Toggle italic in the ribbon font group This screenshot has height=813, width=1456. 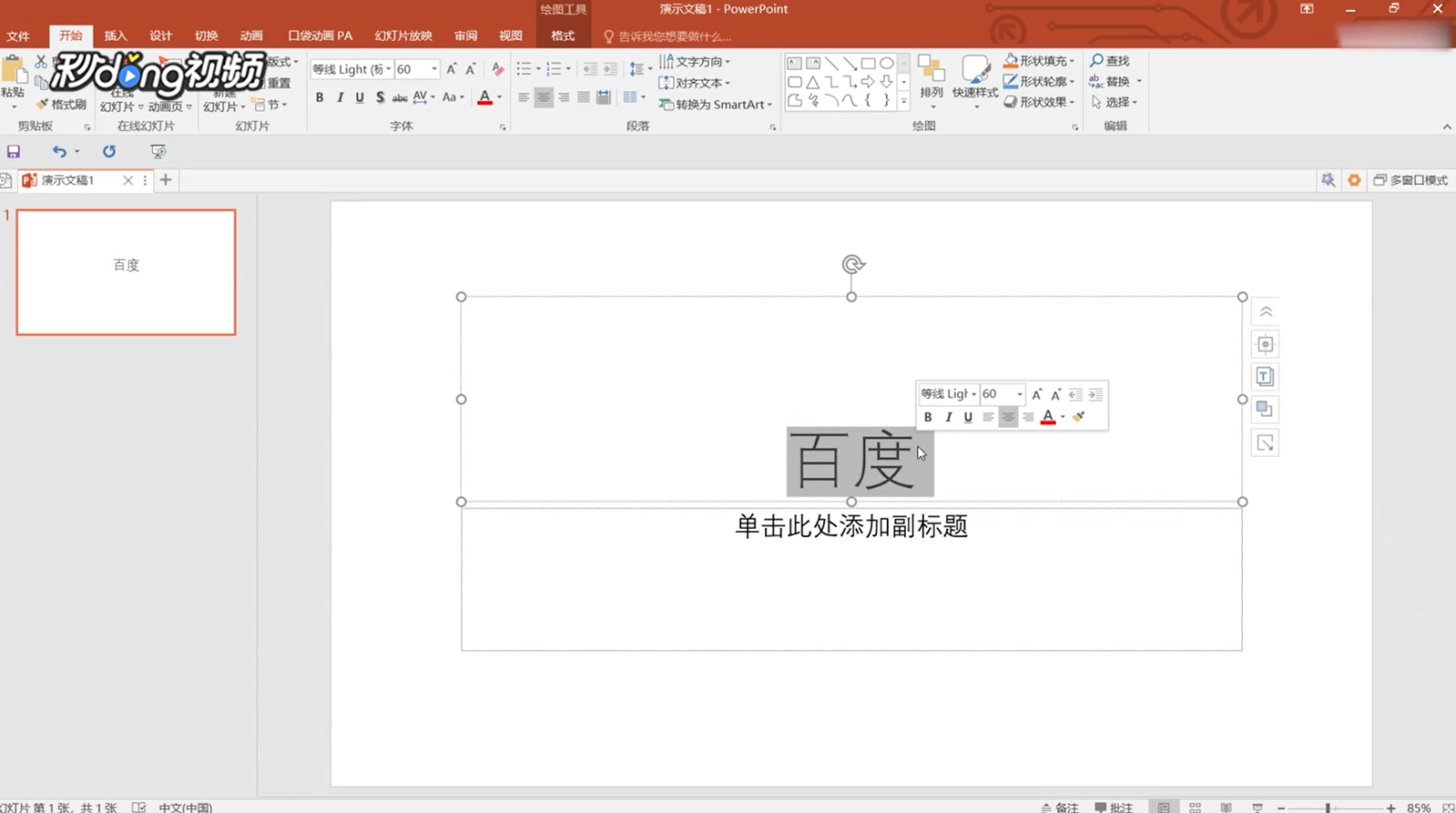[340, 97]
